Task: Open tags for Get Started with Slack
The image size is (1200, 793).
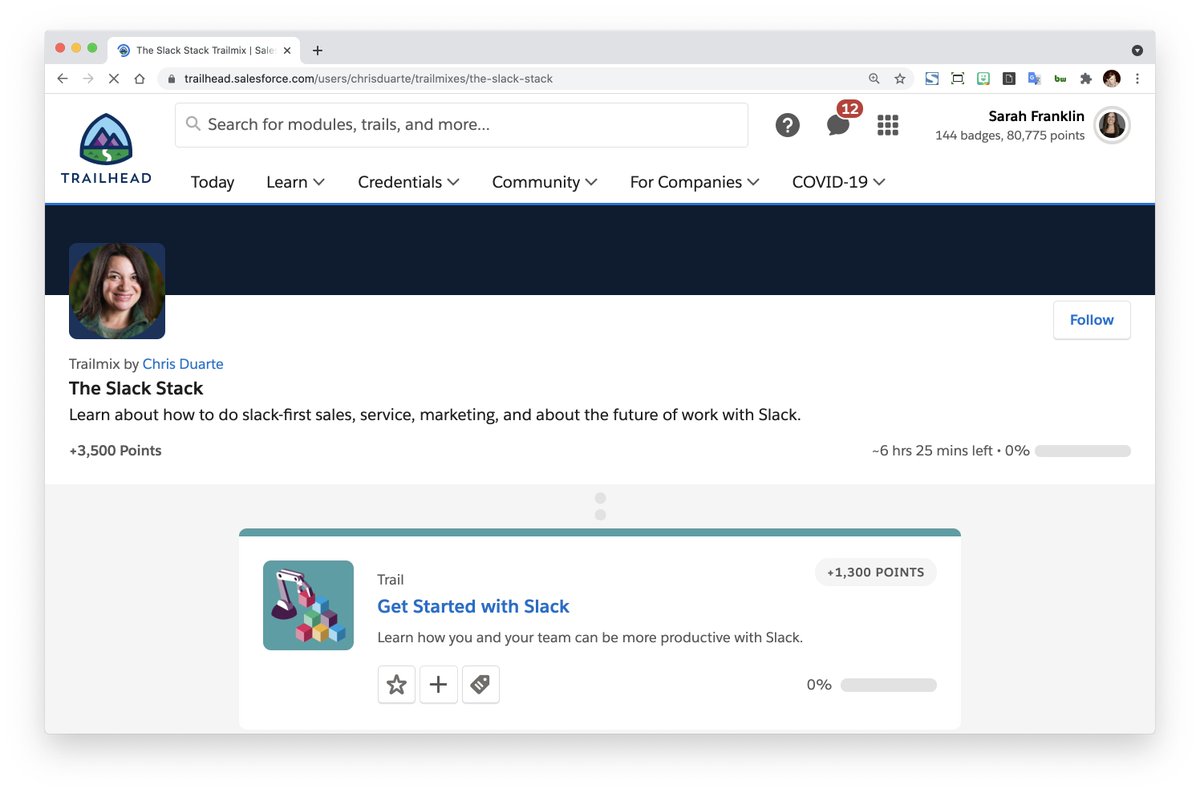Action: tap(480, 685)
